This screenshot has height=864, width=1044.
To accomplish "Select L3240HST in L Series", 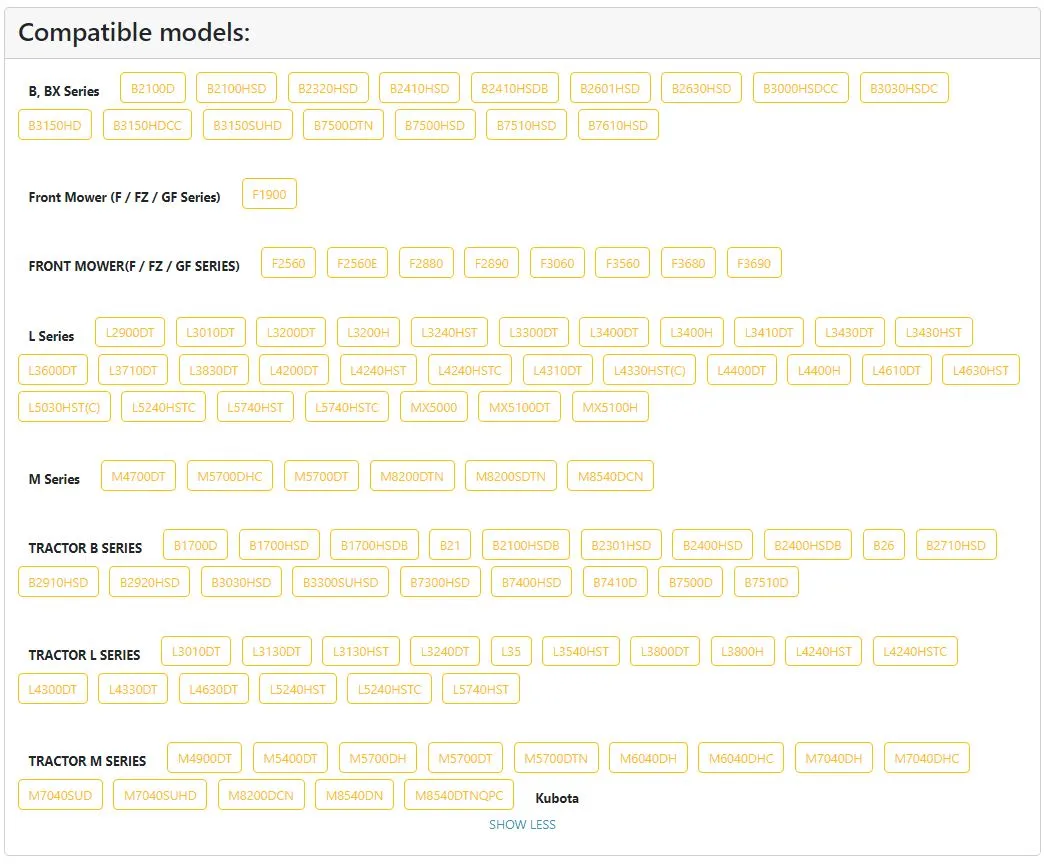I will [449, 333].
